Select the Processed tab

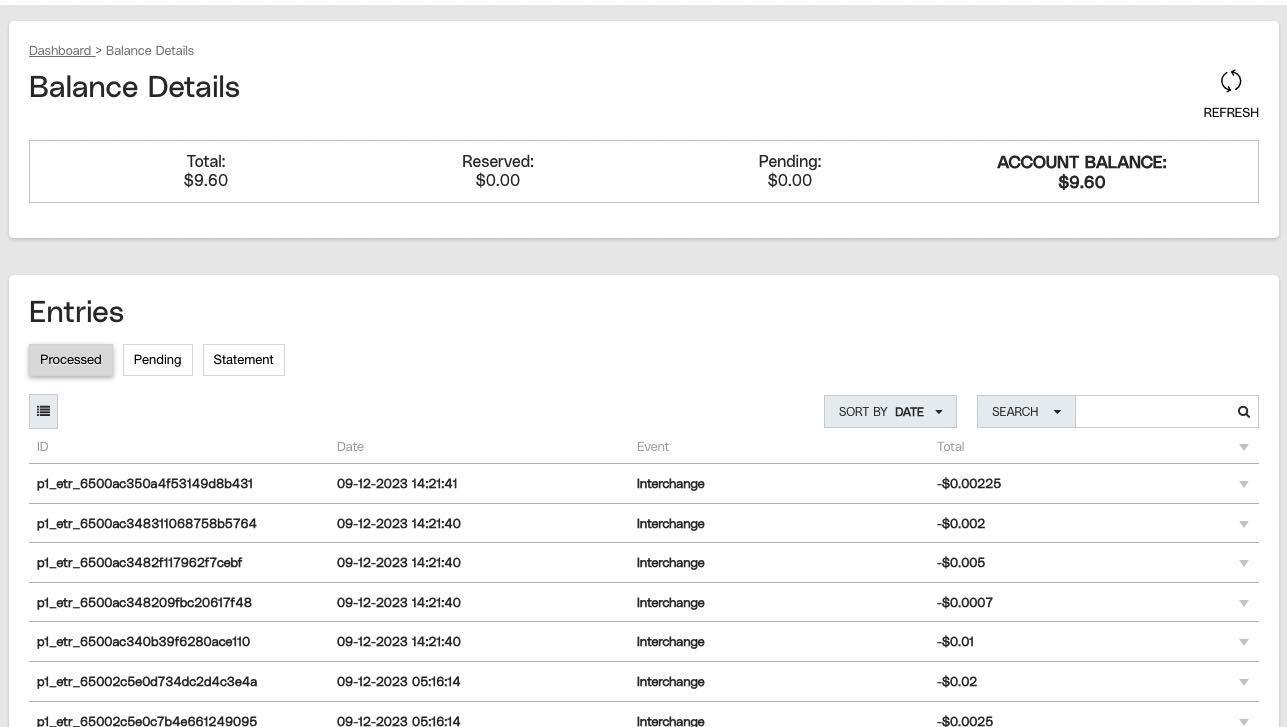[x=70, y=359]
